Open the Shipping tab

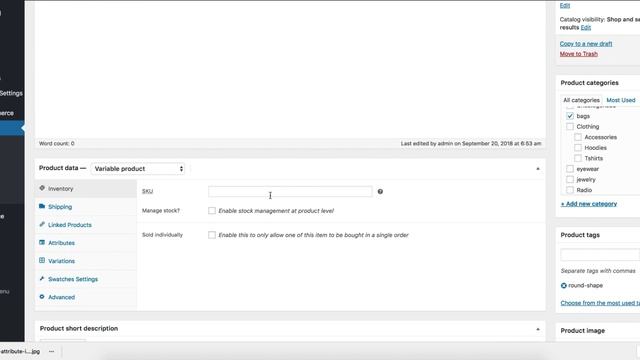point(86,207)
